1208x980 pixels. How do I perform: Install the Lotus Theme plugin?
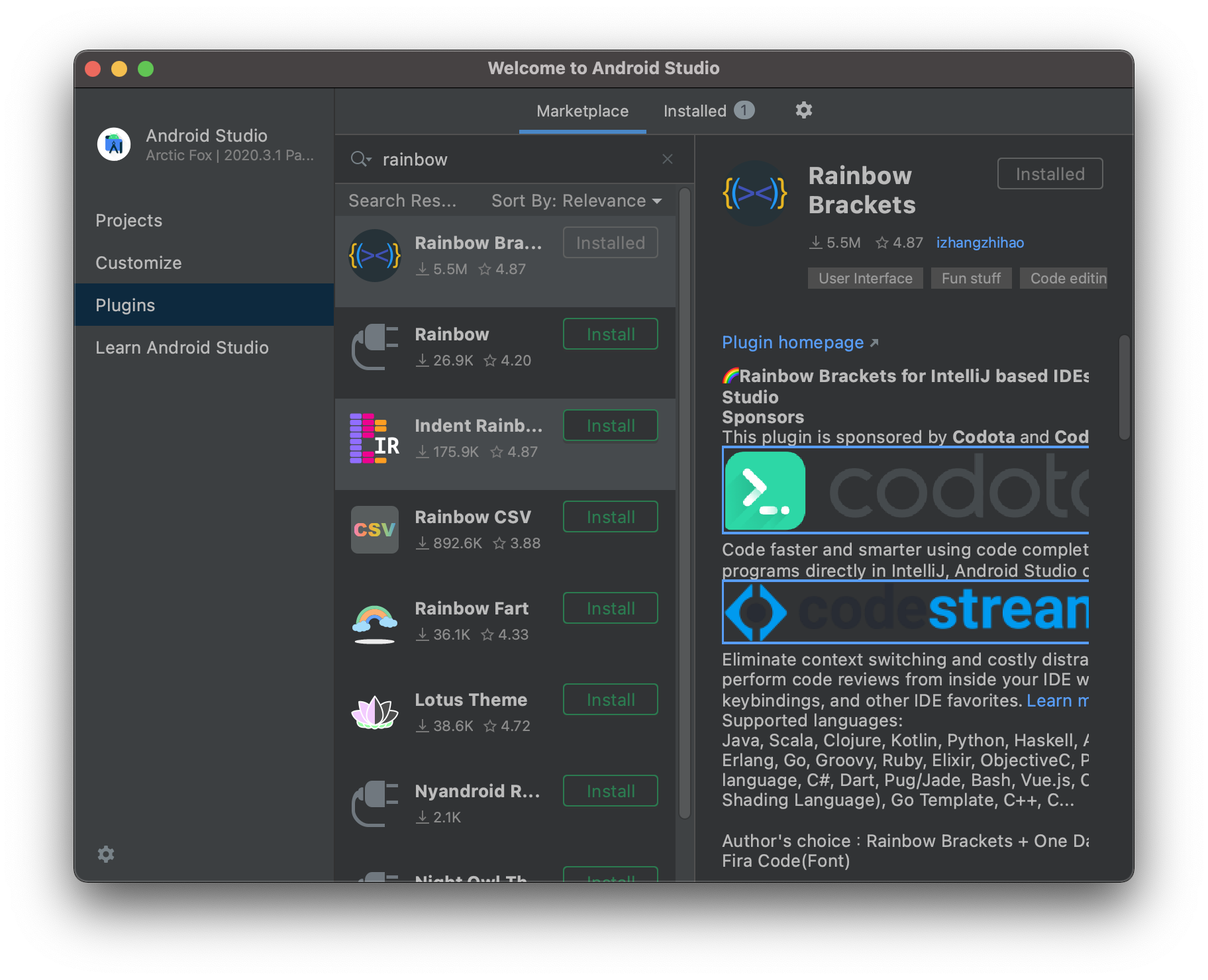[x=611, y=699]
